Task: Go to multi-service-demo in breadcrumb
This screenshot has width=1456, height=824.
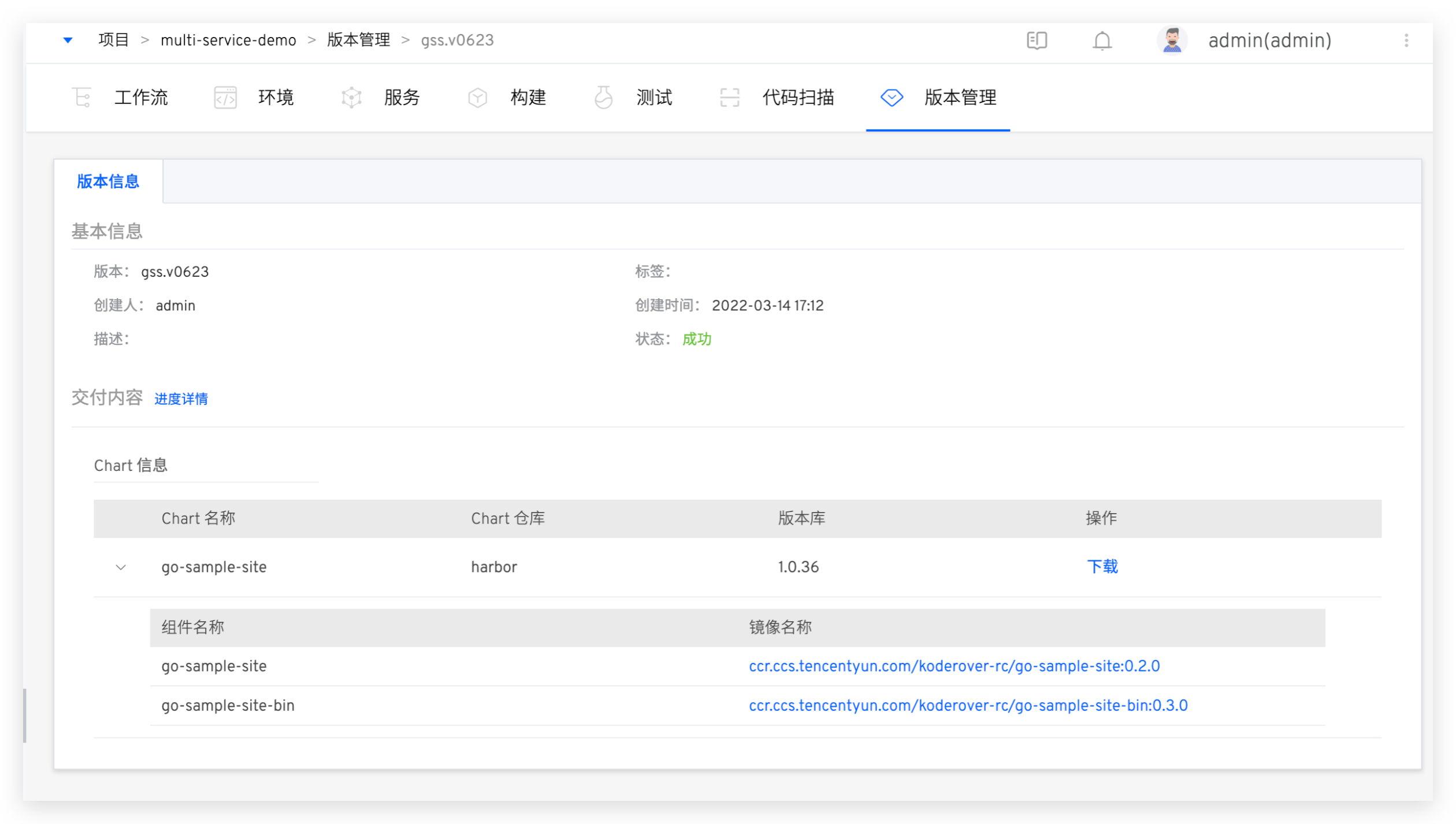Action: point(228,40)
